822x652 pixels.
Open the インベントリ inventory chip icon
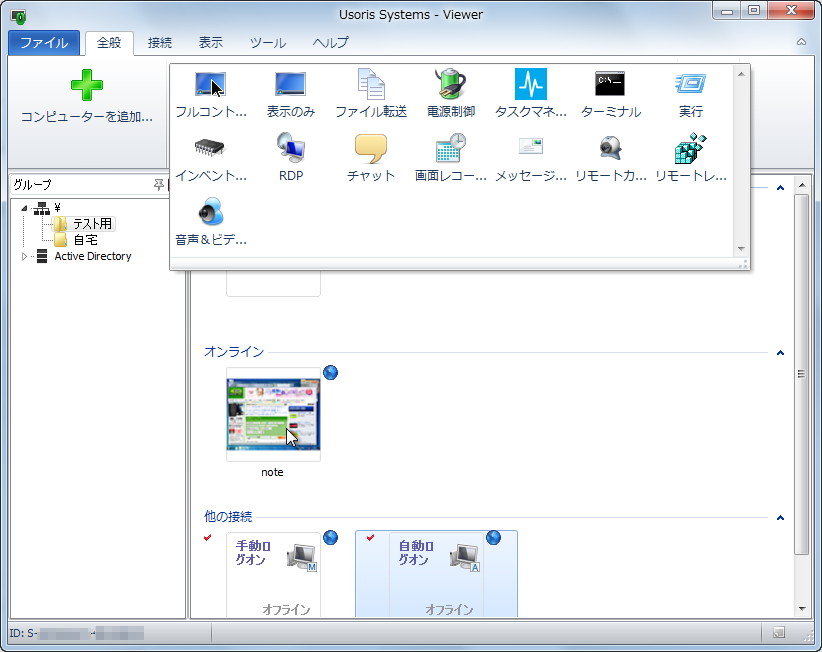(x=210, y=148)
